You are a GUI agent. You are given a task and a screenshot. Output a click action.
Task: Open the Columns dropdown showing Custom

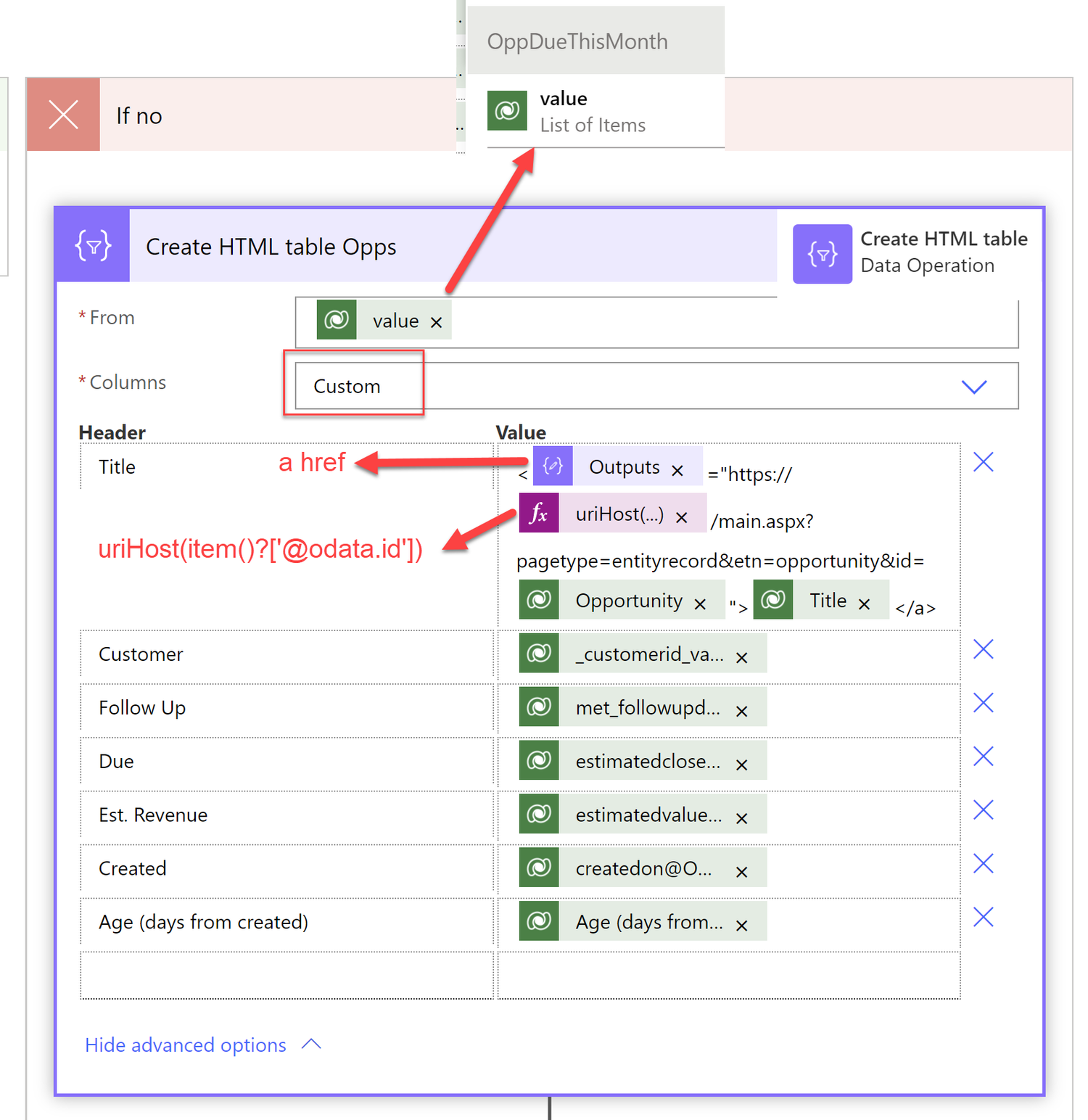[974, 386]
